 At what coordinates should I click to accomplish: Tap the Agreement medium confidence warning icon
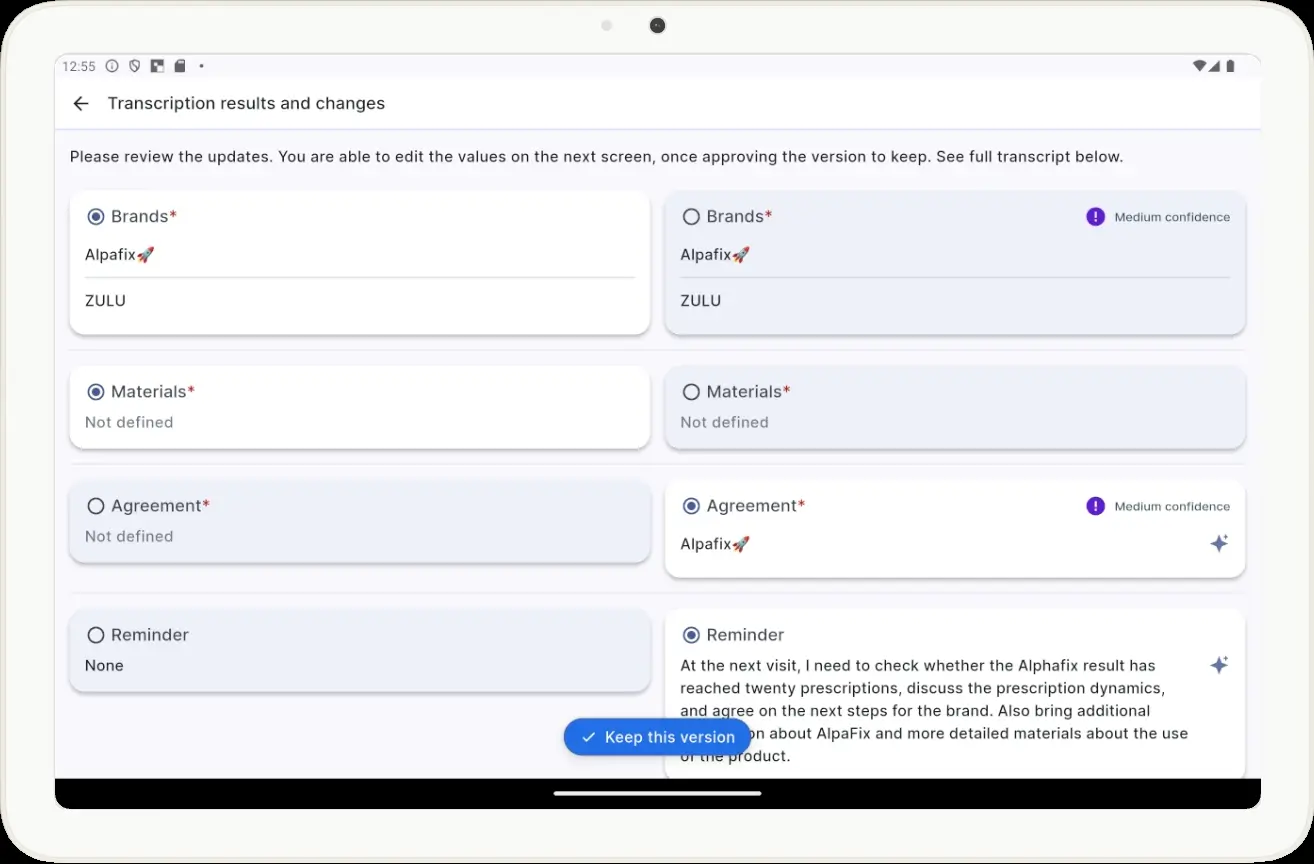1095,506
